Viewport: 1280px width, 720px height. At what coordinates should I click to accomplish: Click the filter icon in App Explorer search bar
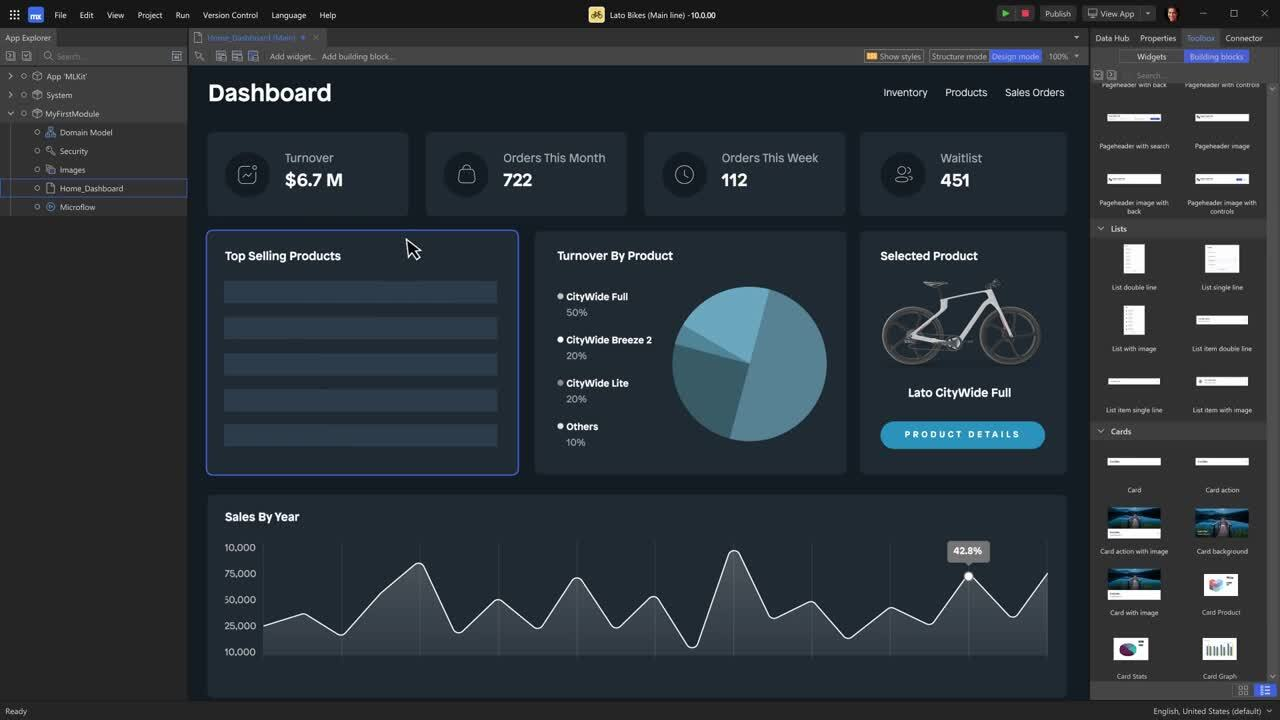177,55
